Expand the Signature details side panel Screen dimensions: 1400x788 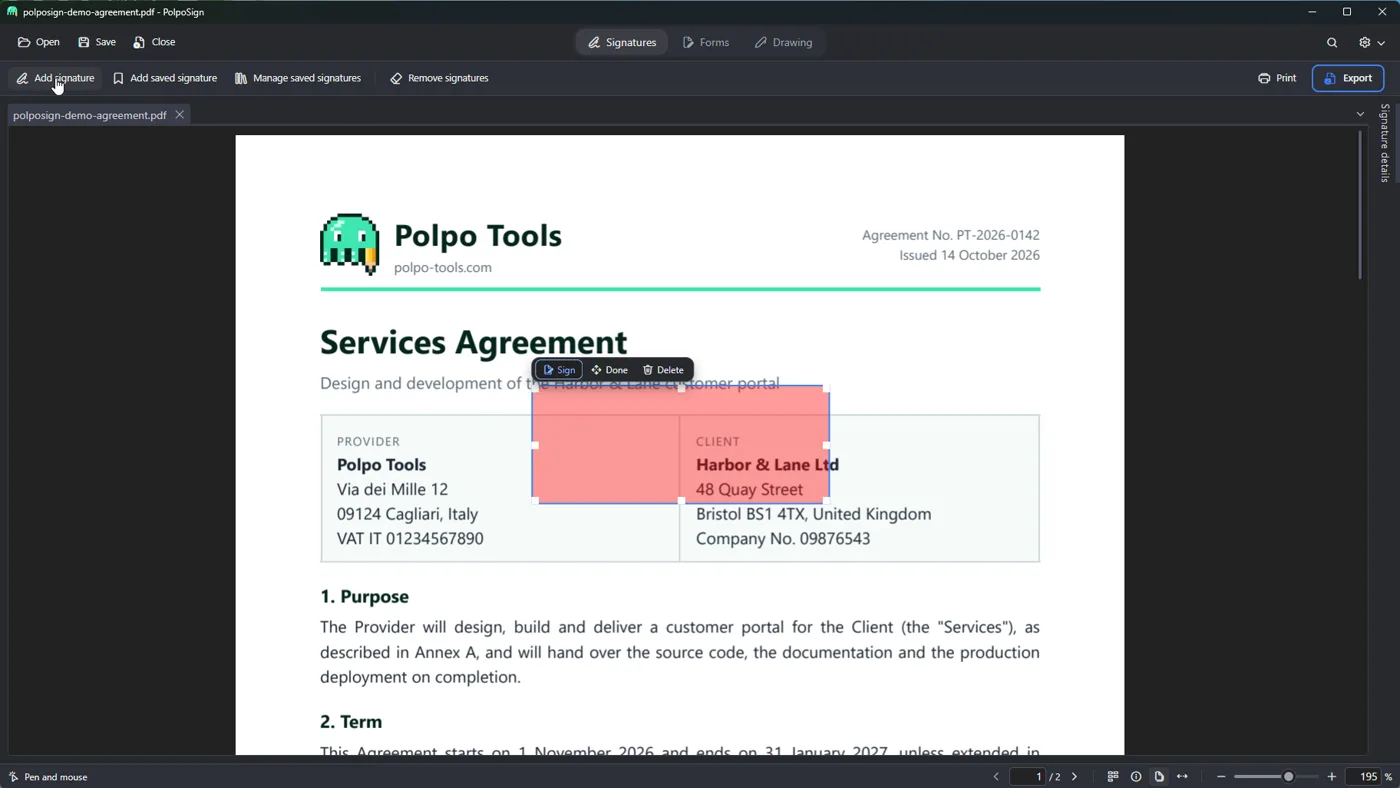[1385, 143]
